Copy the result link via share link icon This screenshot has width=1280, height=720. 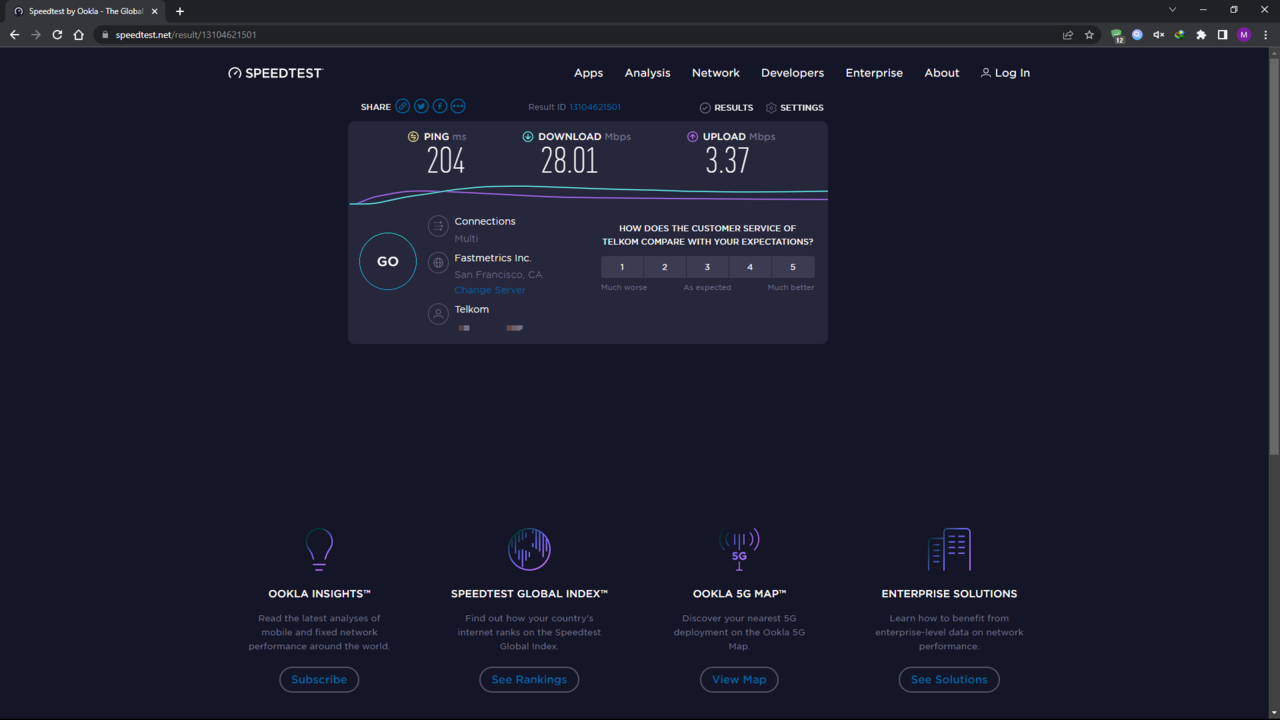[403, 106]
